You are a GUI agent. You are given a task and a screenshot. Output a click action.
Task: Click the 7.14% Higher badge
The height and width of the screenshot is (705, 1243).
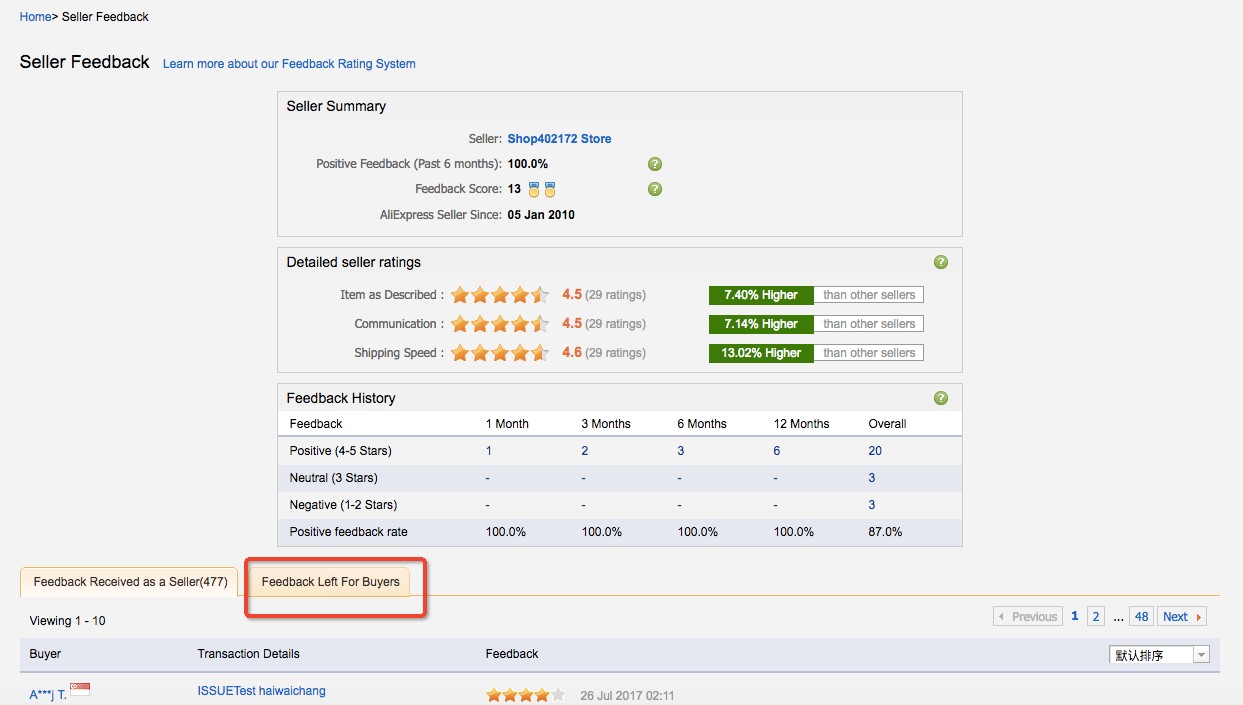pyautogui.click(x=761, y=324)
